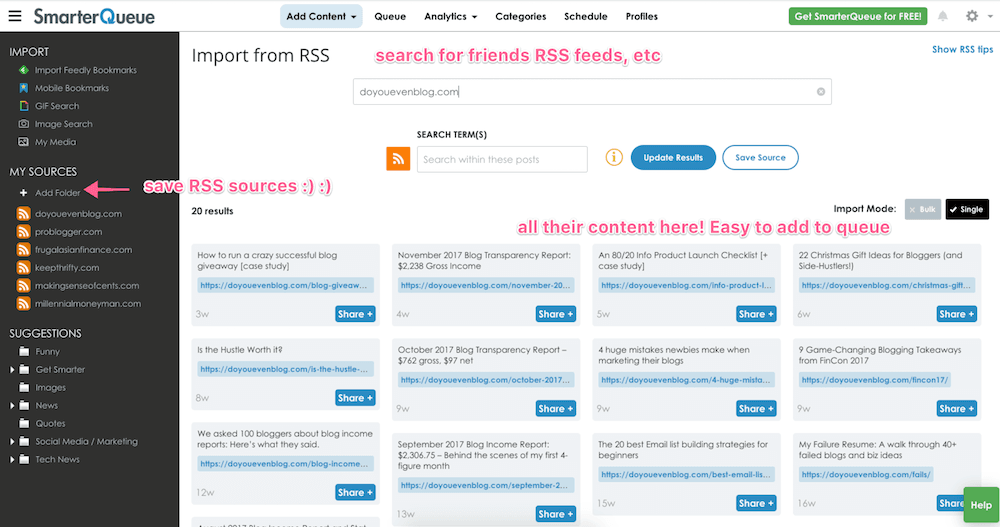
Task: Open the doyouevenblog.com/fails/ link
Action: [865, 475]
